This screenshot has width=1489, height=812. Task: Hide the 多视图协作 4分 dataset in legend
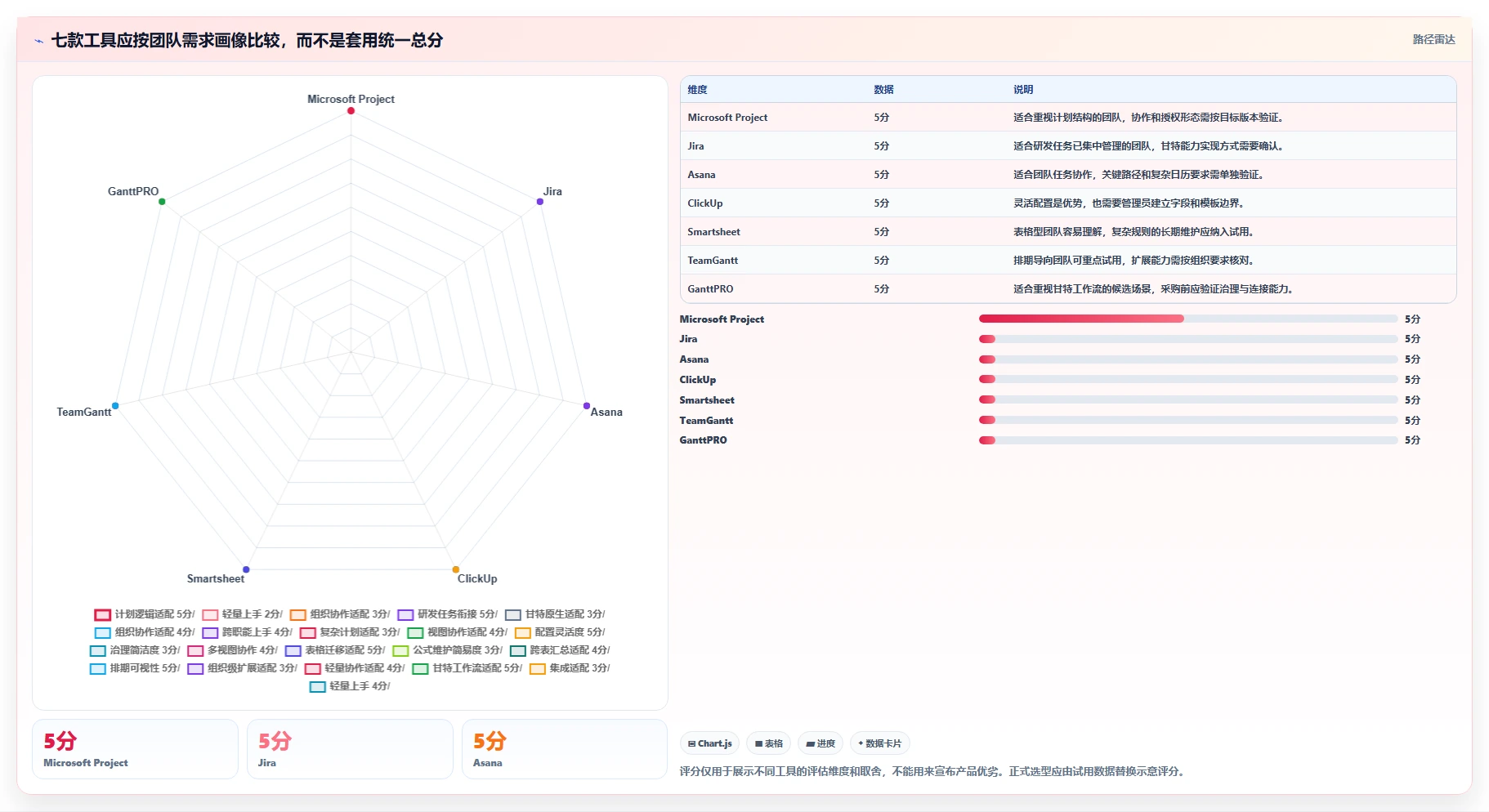click(x=232, y=650)
